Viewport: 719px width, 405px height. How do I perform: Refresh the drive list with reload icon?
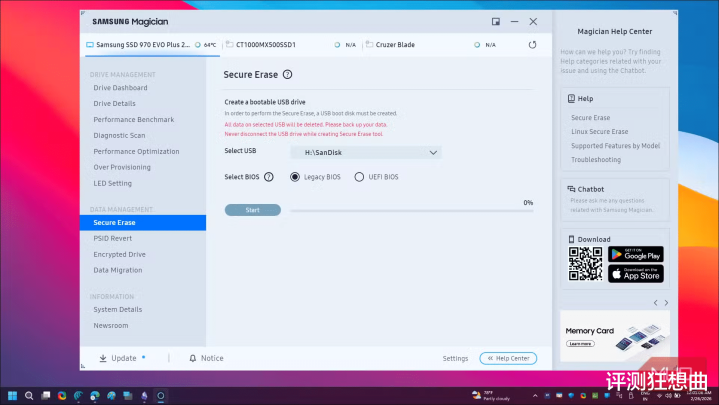point(532,45)
